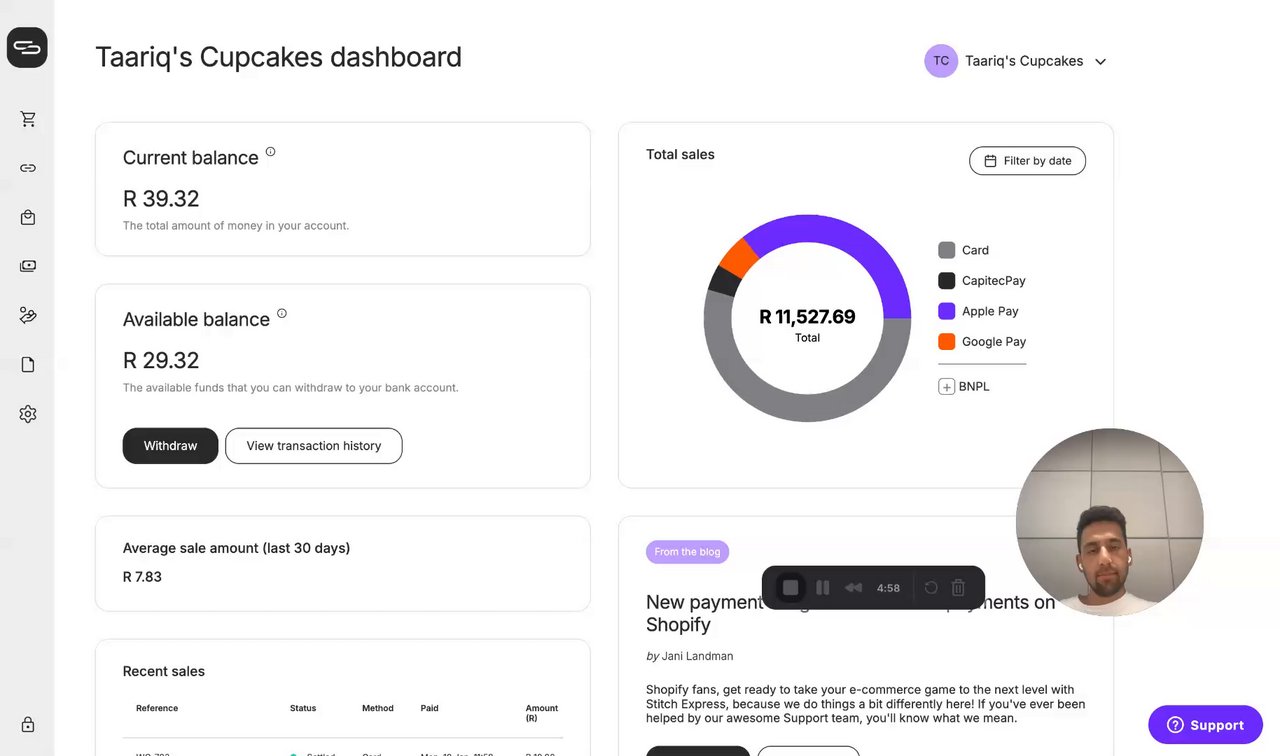
Task: Open the banknote payments sidebar icon
Action: (x=28, y=266)
